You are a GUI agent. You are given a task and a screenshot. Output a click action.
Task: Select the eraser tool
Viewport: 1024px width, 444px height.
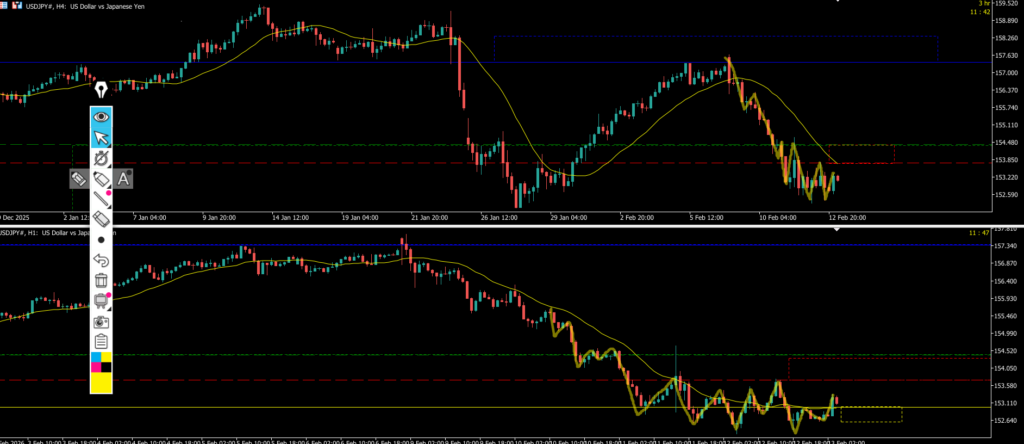[x=101, y=219]
